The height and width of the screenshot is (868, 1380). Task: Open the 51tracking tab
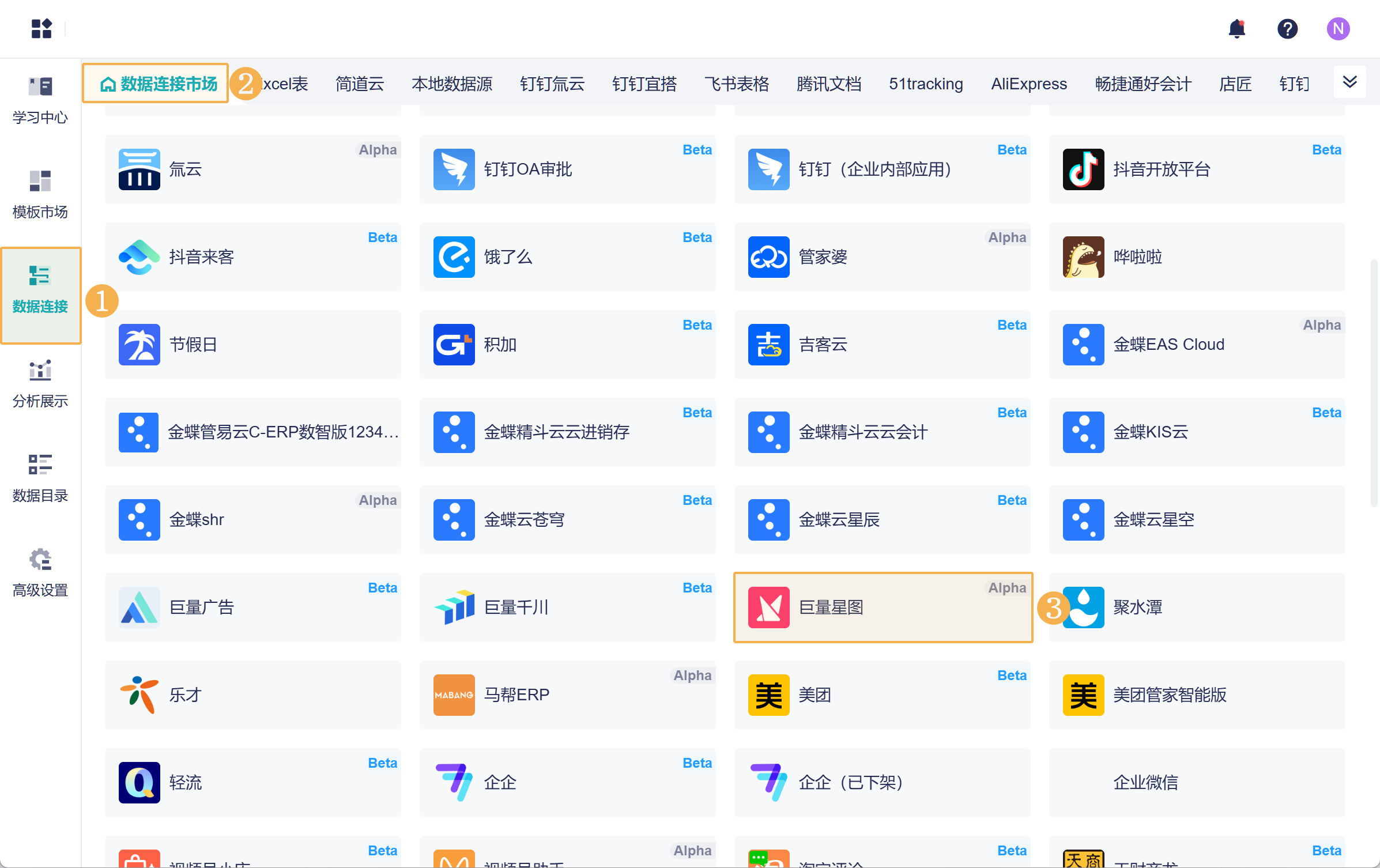click(x=926, y=84)
